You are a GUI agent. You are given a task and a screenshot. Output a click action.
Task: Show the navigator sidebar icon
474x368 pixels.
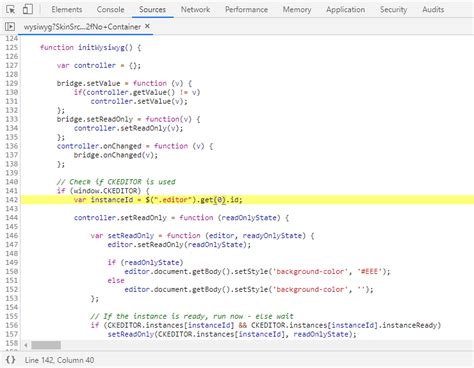pyautogui.click(x=10, y=26)
